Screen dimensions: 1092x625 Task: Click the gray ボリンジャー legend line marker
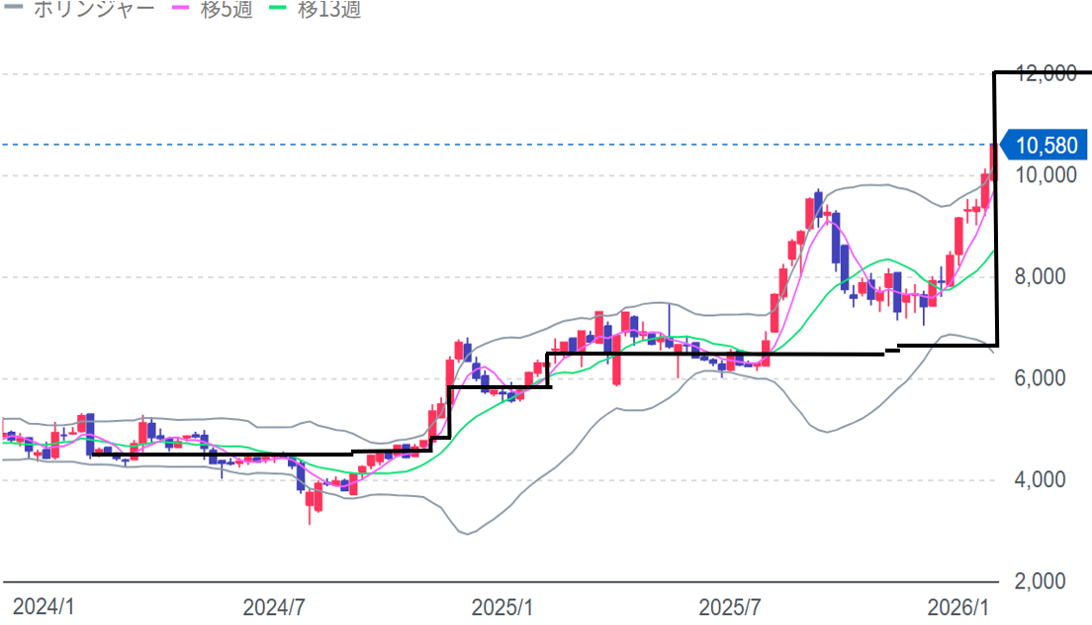pyautogui.click(x=14, y=10)
